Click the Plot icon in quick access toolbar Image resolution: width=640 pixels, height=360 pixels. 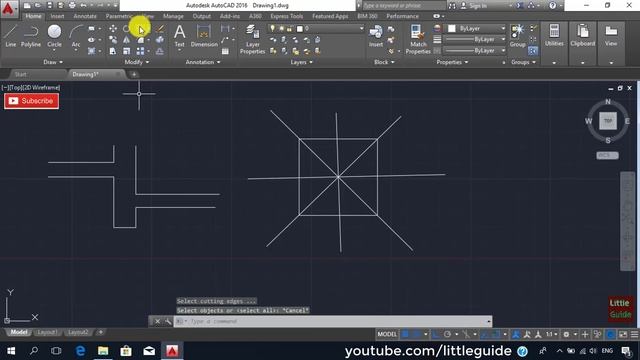click(72, 6)
